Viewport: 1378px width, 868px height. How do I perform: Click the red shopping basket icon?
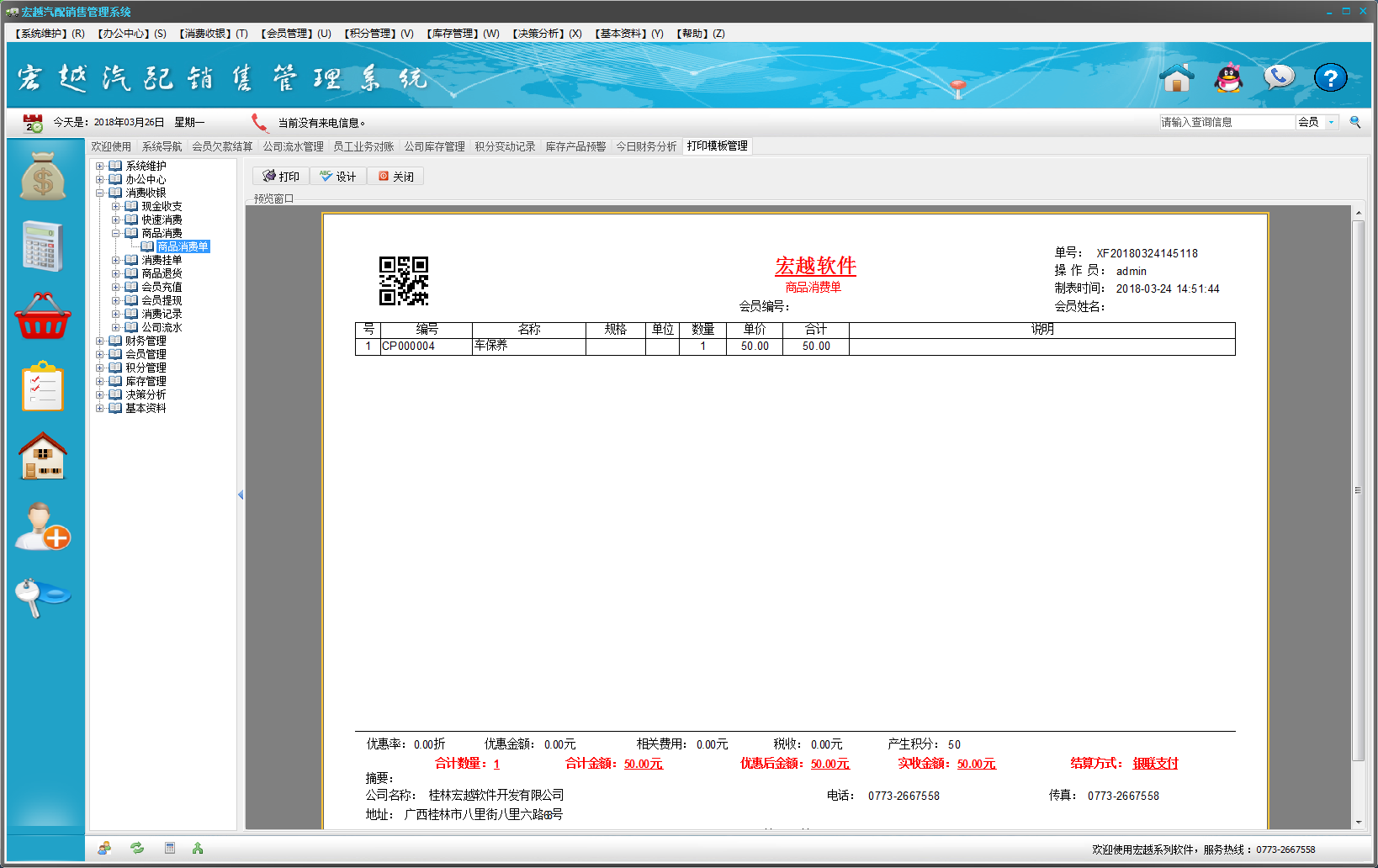[x=43, y=316]
